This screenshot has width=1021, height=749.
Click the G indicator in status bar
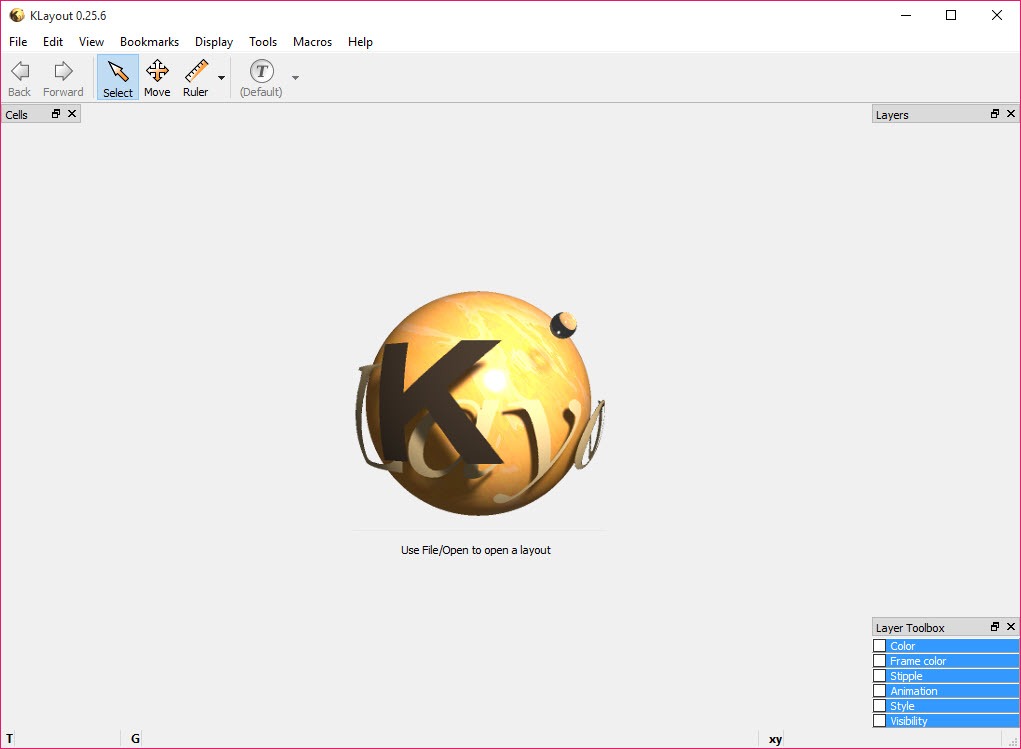pos(135,739)
